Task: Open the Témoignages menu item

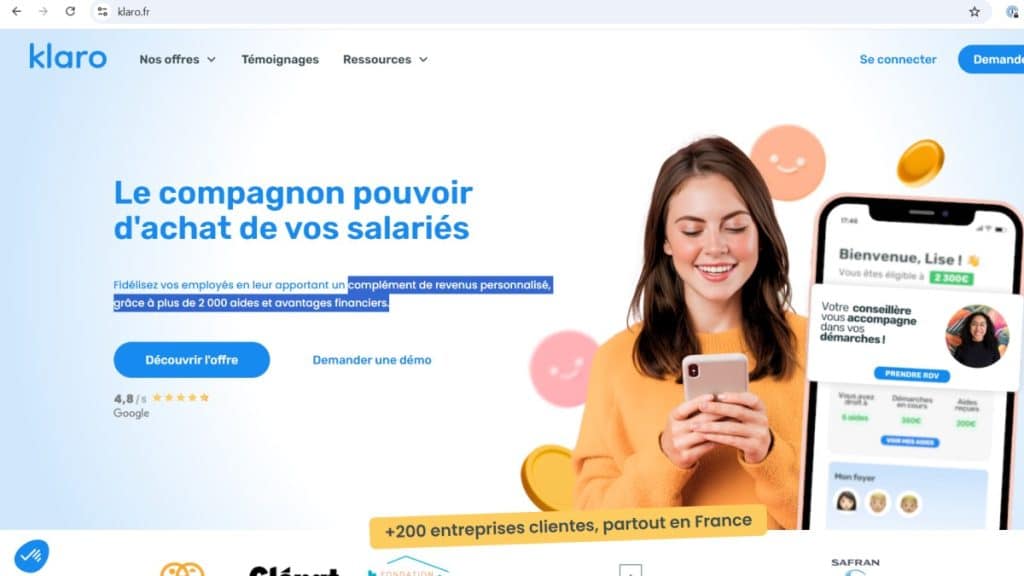Action: click(x=280, y=59)
